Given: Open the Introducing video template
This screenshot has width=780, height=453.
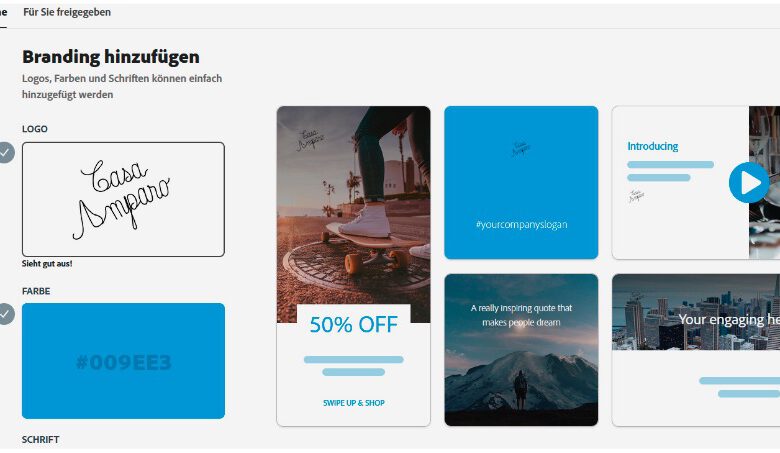Looking at the screenshot, I should (696, 182).
